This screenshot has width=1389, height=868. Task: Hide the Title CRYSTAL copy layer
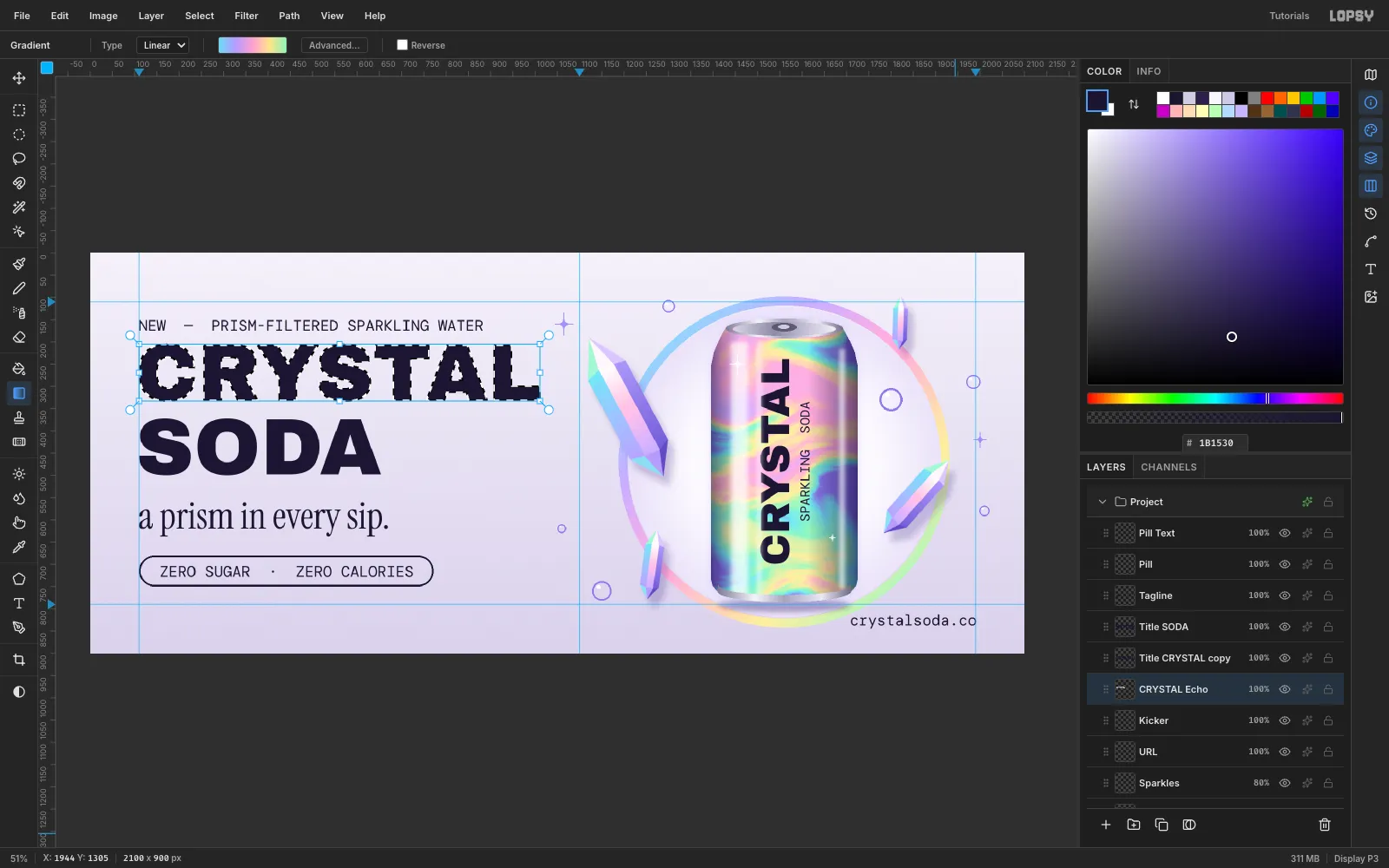coord(1285,658)
